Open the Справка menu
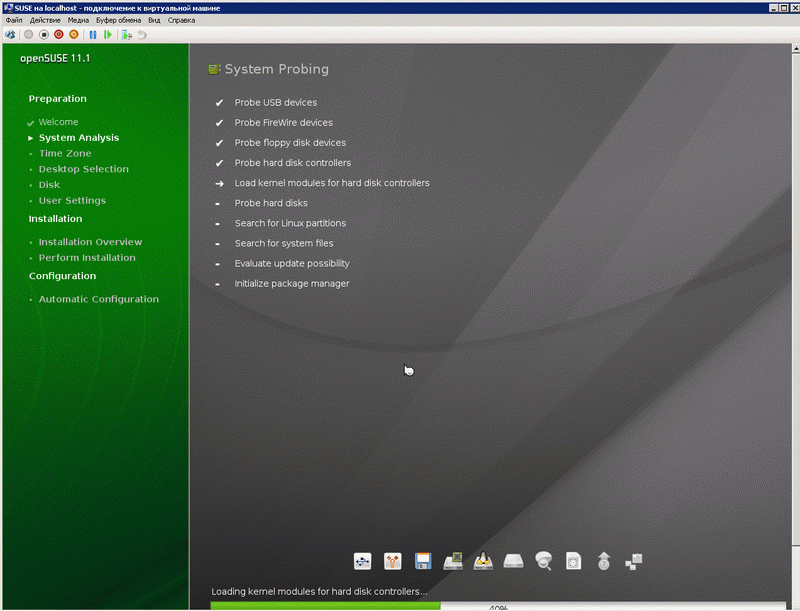The height and width of the screenshot is (611, 800). point(181,20)
